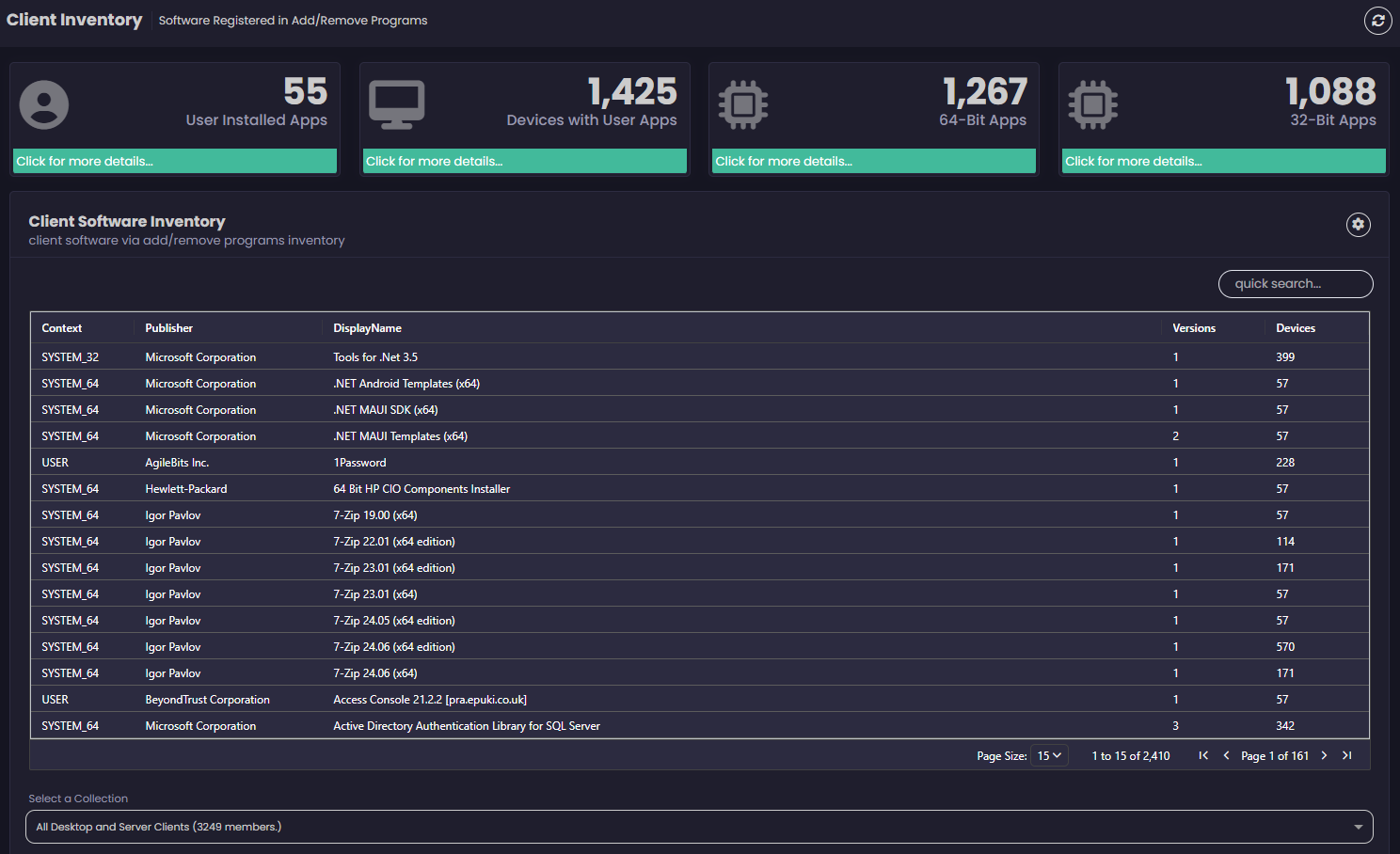The image size is (1400, 854).
Task: Open the Client Software Inventory settings gear
Action: click(x=1358, y=225)
